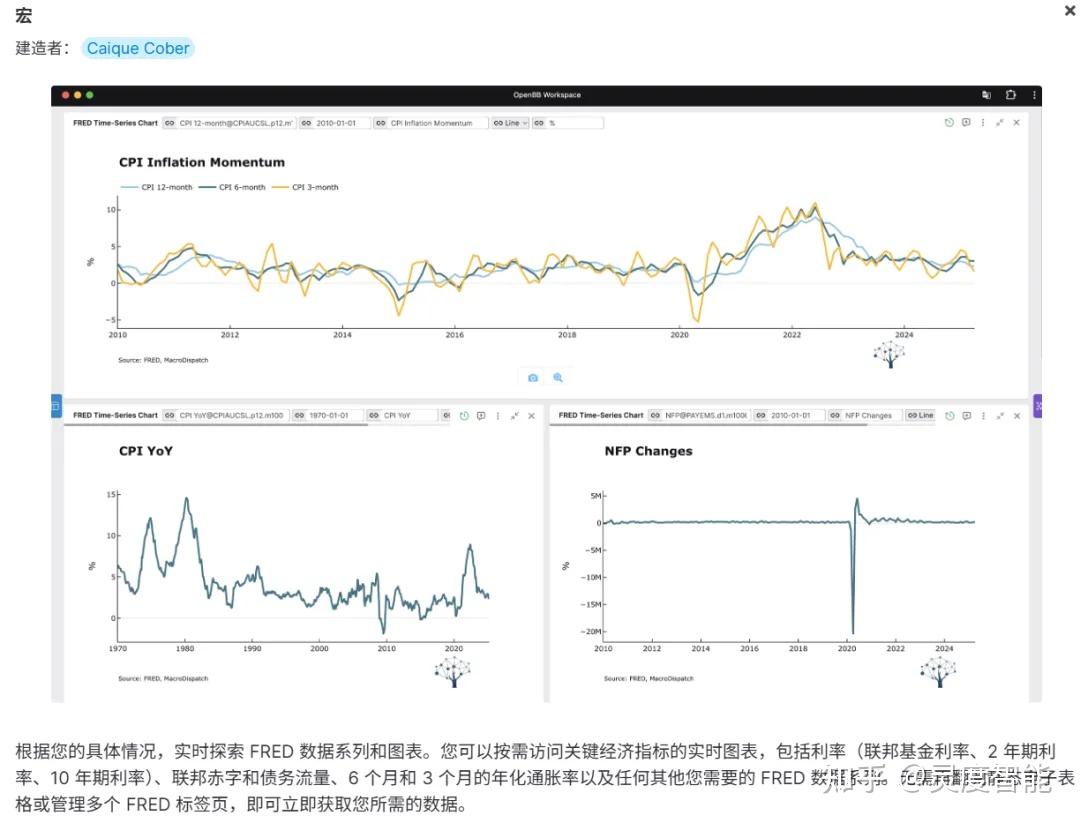This screenshot has width=1080, height=823.
Task: Click the camera snapshot icon below CPI Inflation Momentum chart
Action: (x=533, y=377)
